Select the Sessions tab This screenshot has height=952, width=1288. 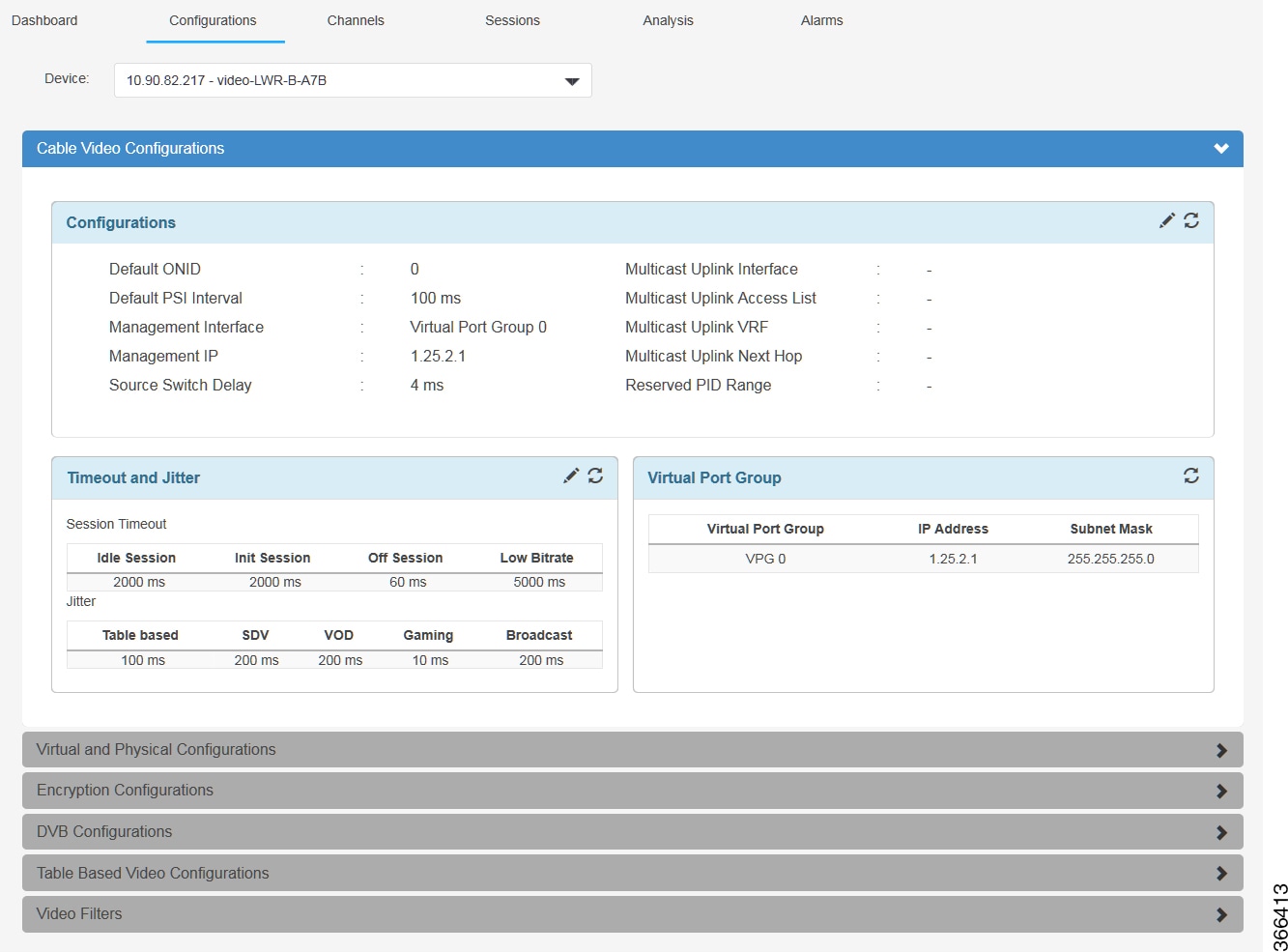(x=511, y=19)
